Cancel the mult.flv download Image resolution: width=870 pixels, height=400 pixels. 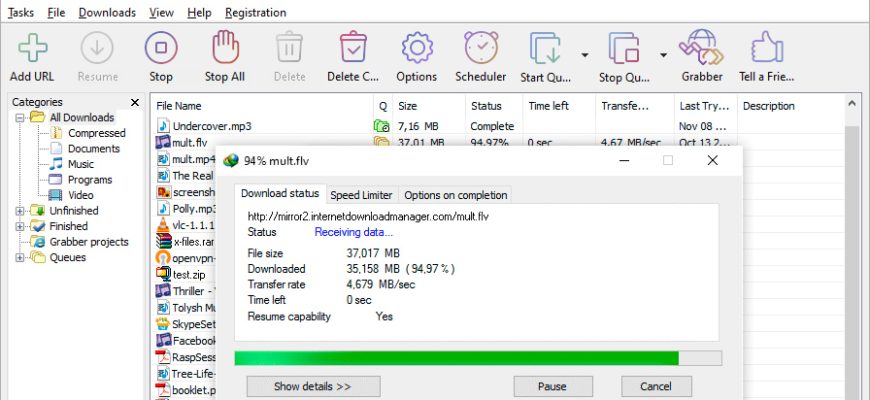pyautogui.click(x=656, y=387)
